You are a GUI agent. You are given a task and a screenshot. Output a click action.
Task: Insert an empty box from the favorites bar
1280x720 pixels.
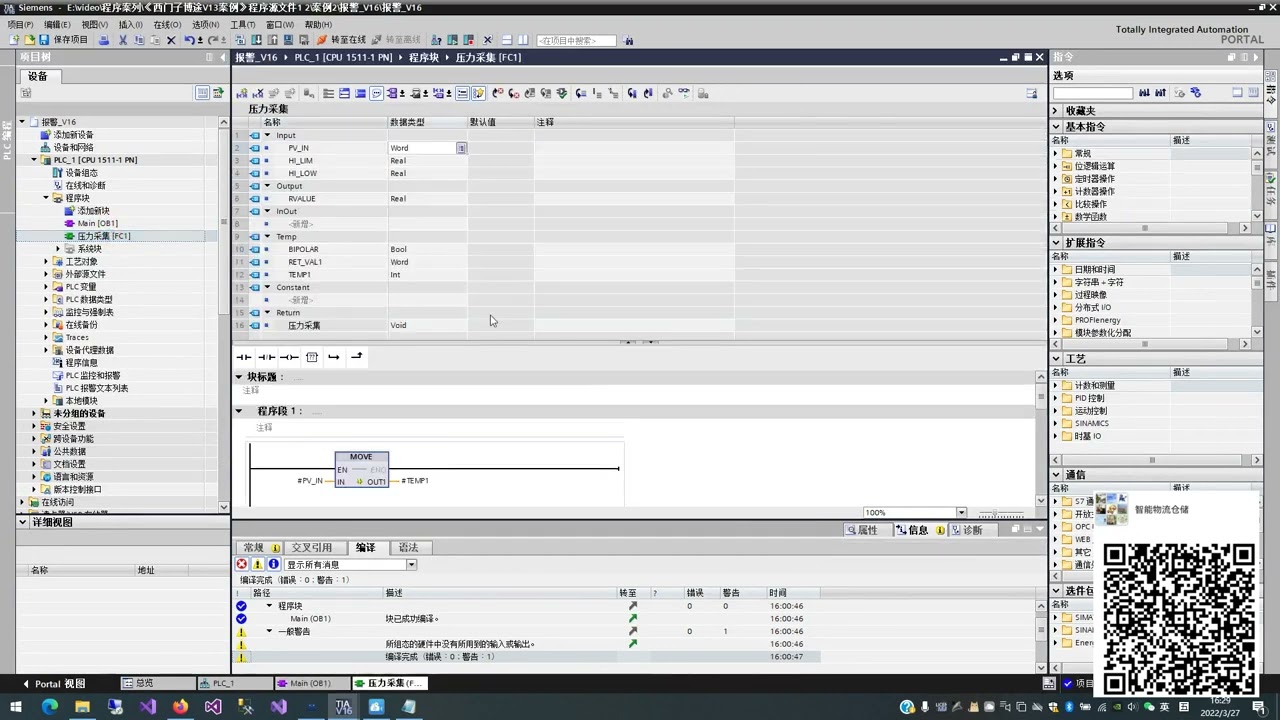point(312,357)
